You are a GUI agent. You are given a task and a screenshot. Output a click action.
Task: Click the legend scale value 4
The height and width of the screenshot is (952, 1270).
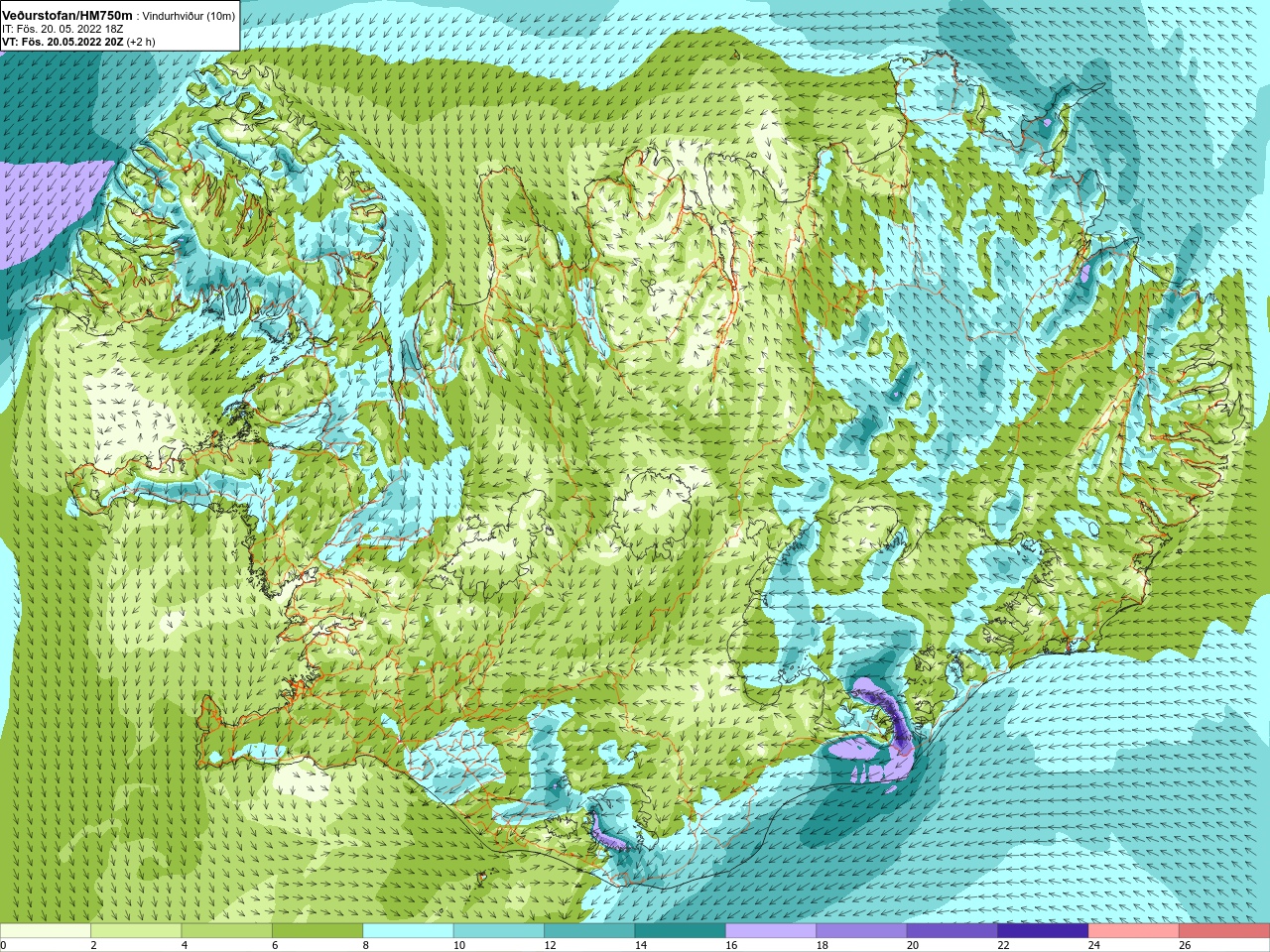185,945
